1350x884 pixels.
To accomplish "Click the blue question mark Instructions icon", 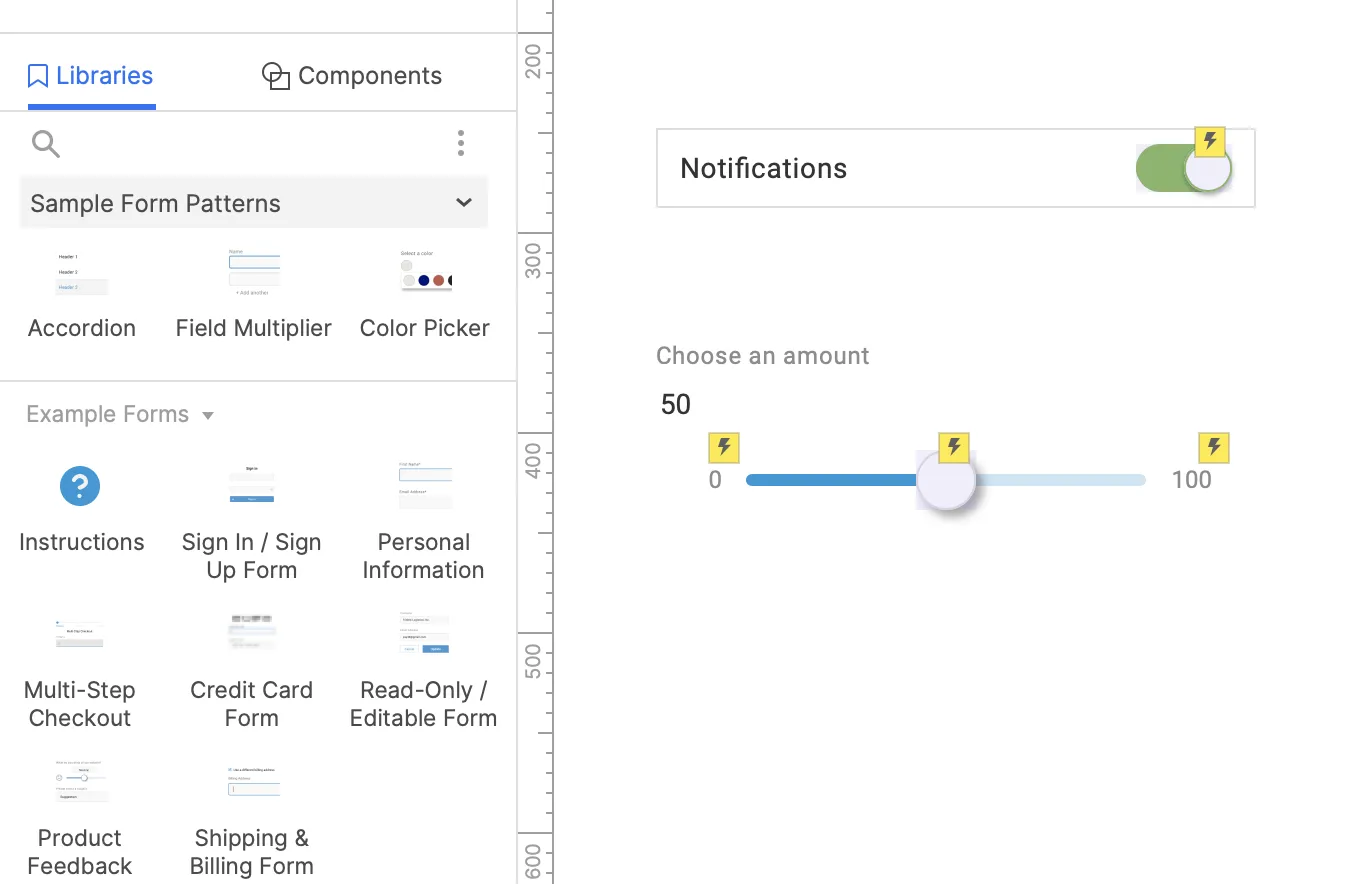I will [80, 486].
